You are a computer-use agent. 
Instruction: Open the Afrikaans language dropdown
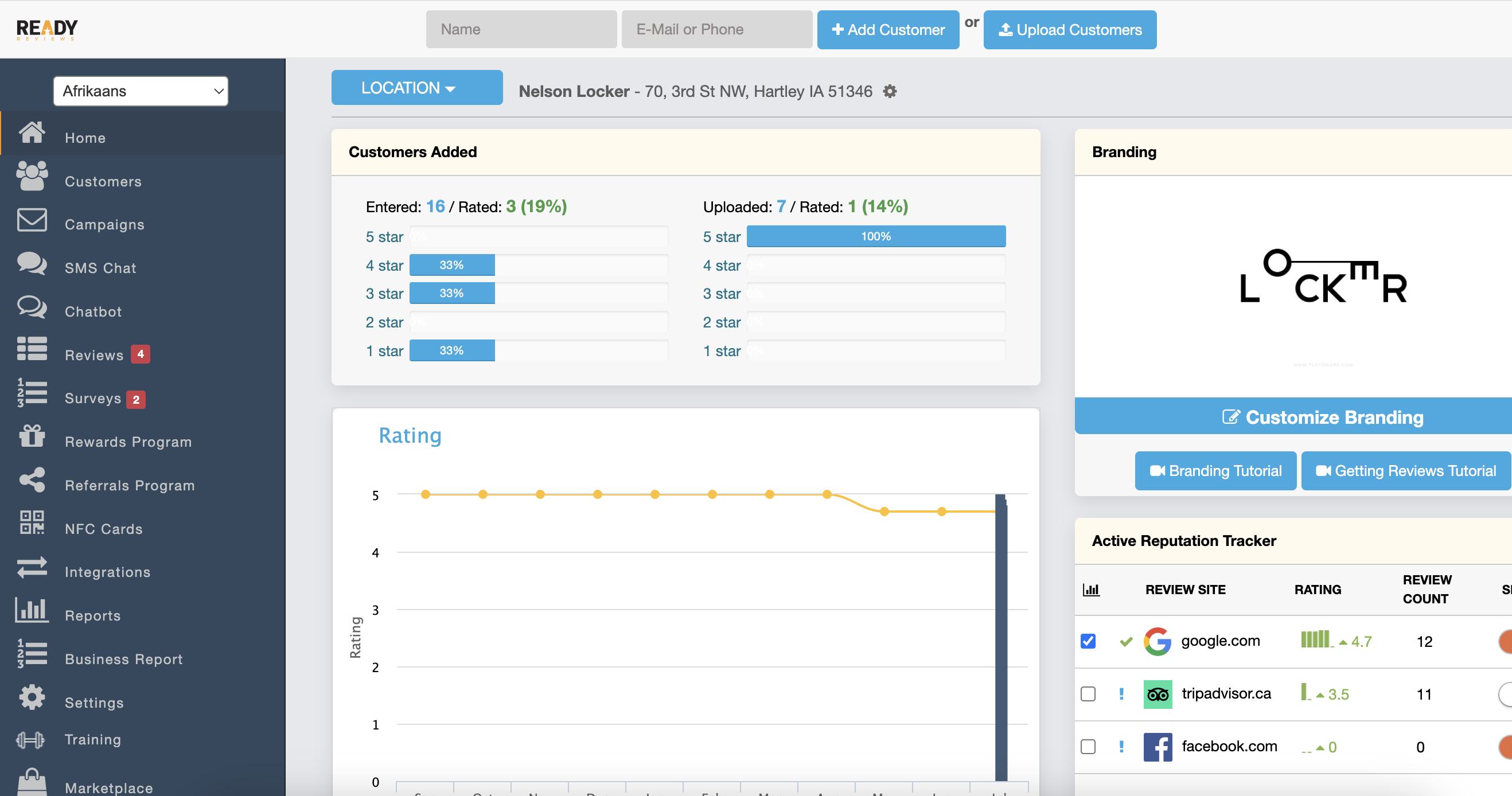pos(141,91)
